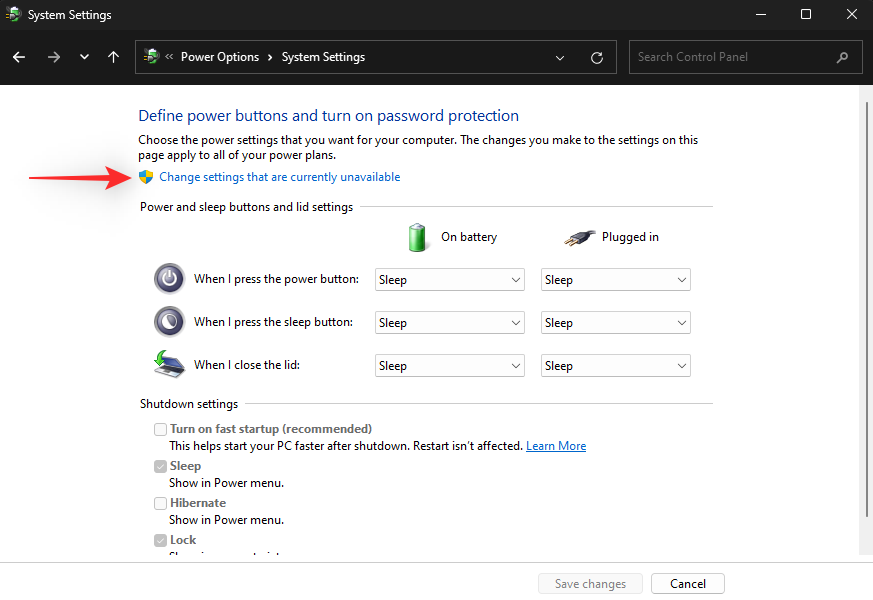This screenshot has height=600, width=873.
Task: Open recent locations chevron beside forward arrow
Action: (84, 57)
